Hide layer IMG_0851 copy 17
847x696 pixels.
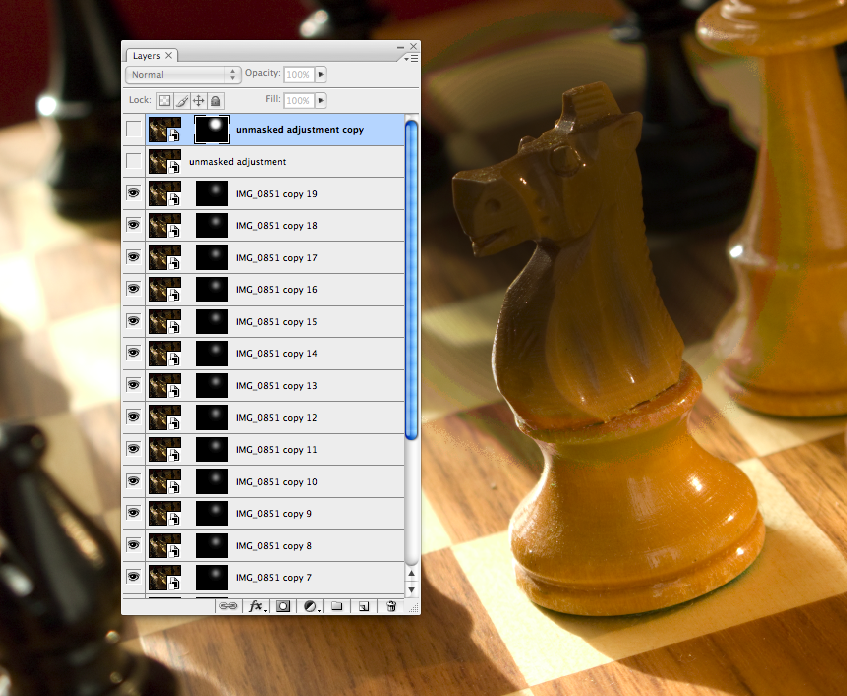pyautogui.click(x=133, y=257)
